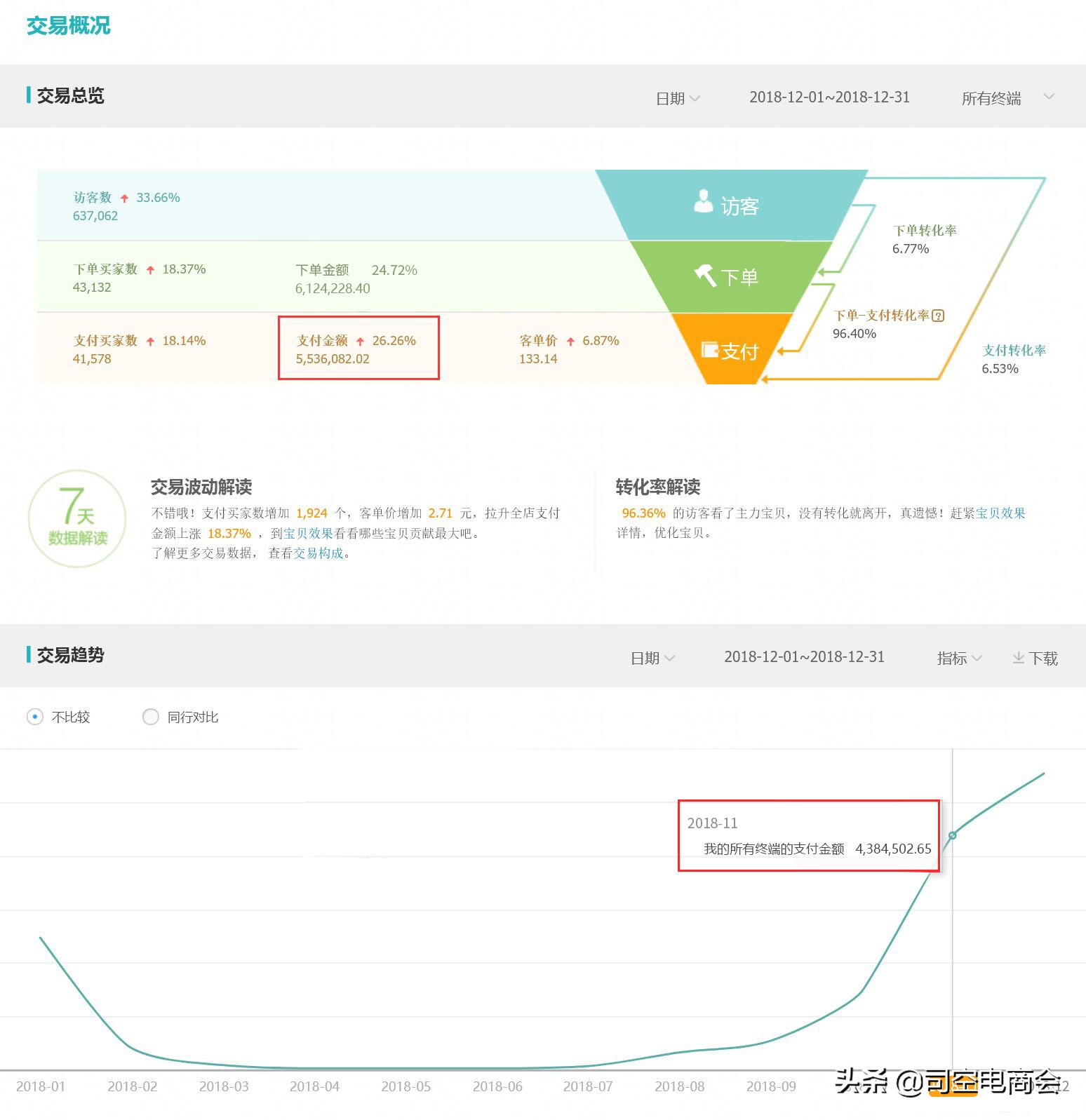Click the 1,924 buyer increase figure
The image size is (1086, 1120).
click(311, 513)
